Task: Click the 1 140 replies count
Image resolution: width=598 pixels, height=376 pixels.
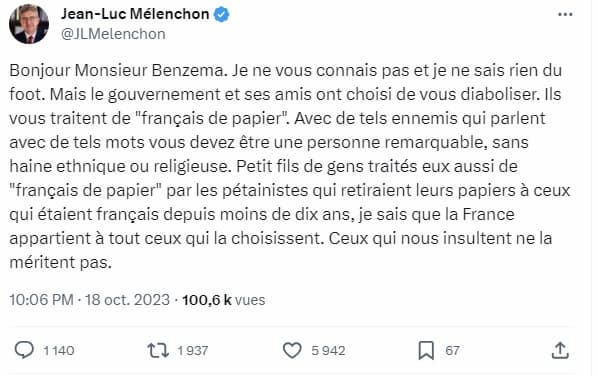Action: coord(59,350)
